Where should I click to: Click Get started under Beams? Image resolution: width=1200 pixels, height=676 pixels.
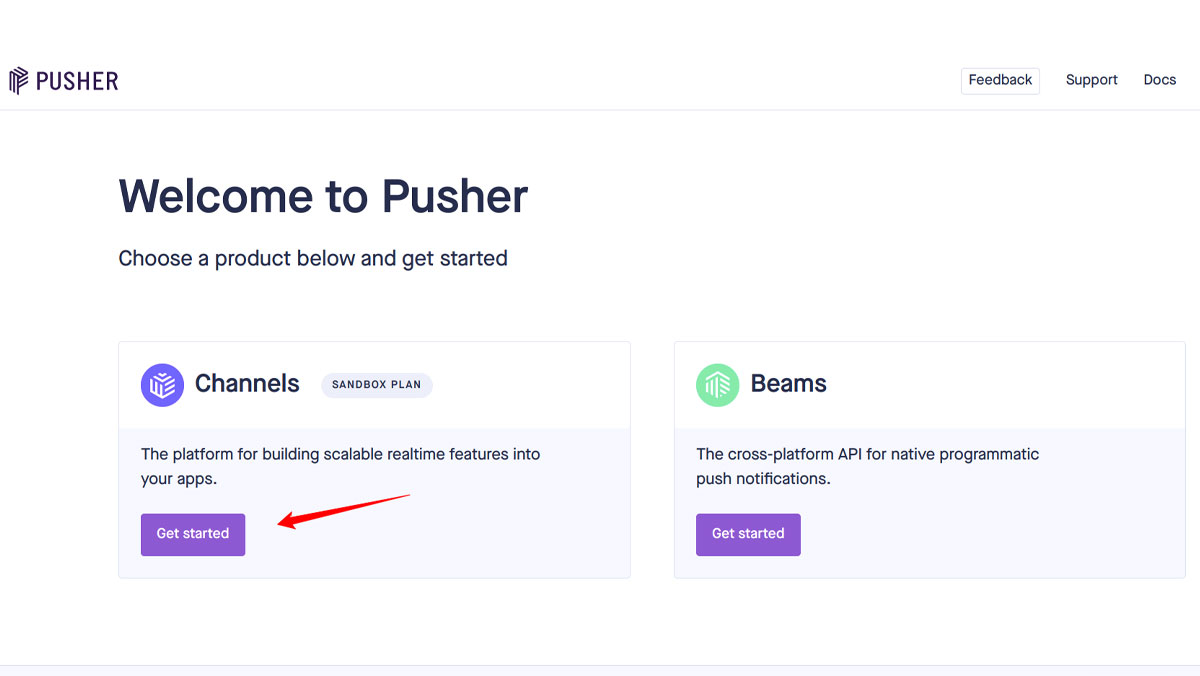pos(748,534)
